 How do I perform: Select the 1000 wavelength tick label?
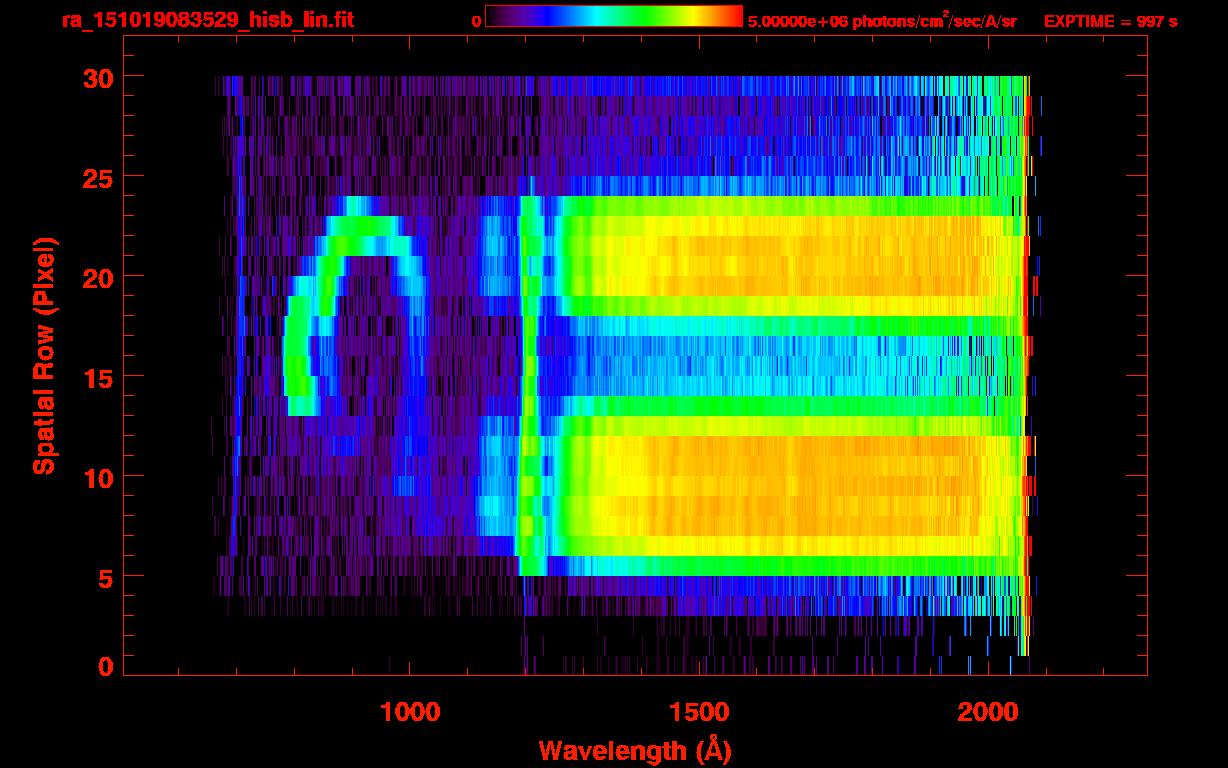tap(410, 712)
